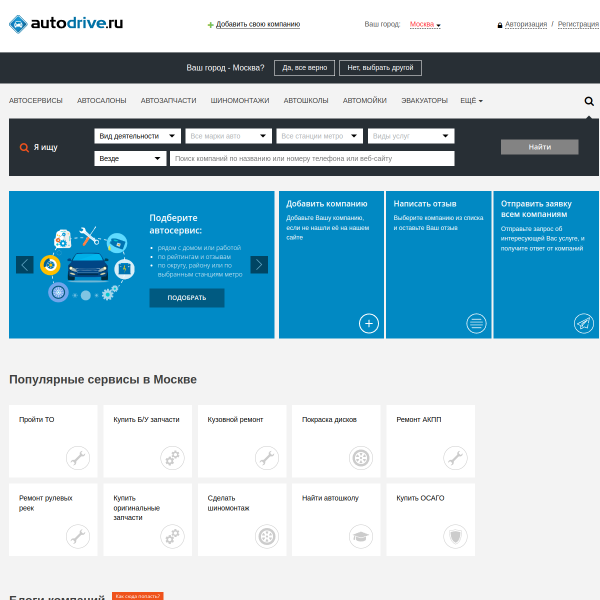Click the wrench icon in Кузовной ремонт tile

click(267, 458)
